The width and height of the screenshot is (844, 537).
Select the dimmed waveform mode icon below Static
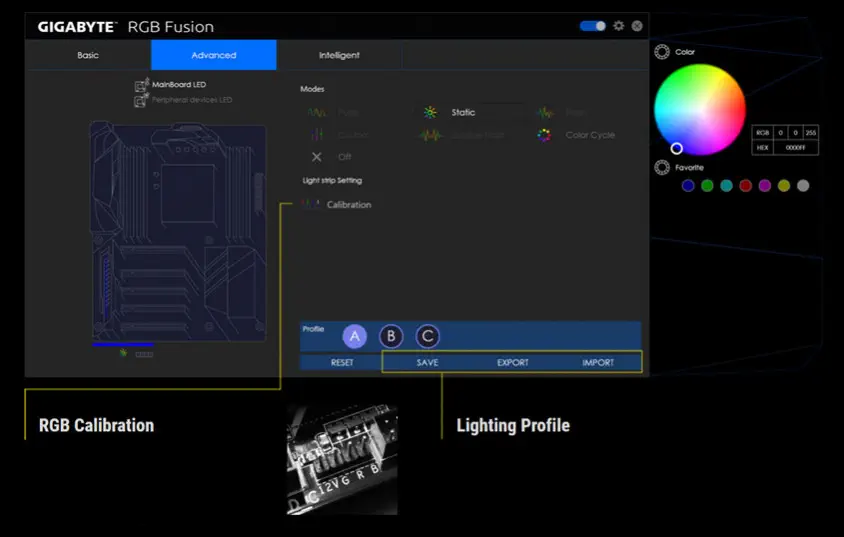click(x=431, y=135)
